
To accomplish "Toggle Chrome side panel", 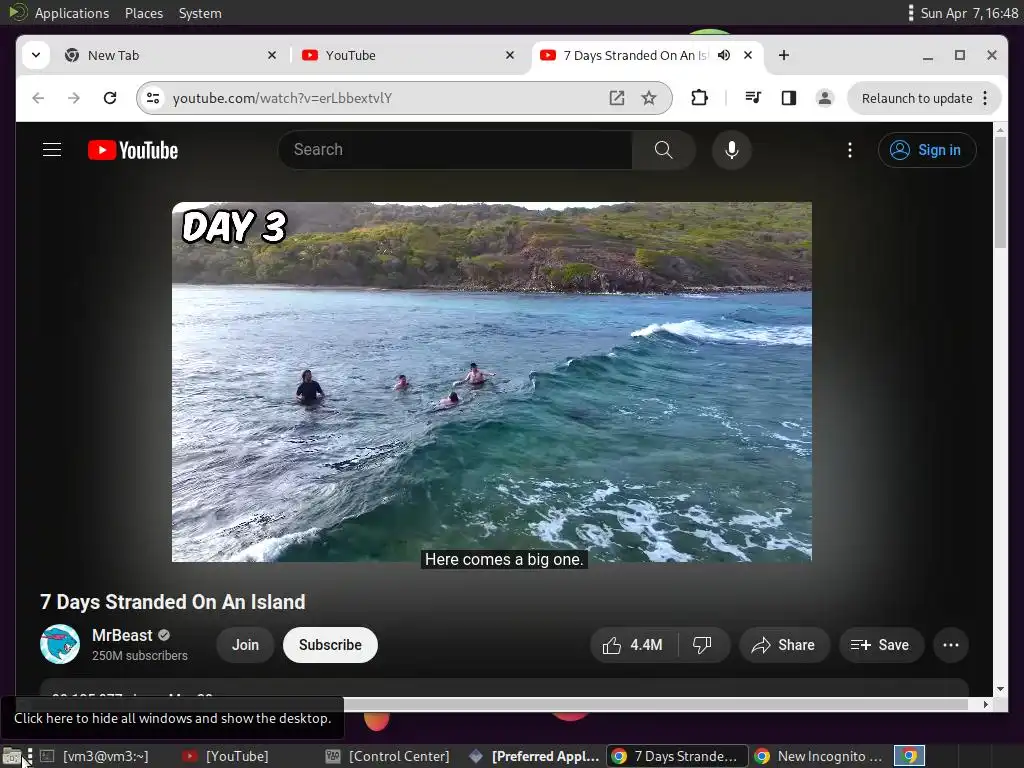I will pos(789,98).
